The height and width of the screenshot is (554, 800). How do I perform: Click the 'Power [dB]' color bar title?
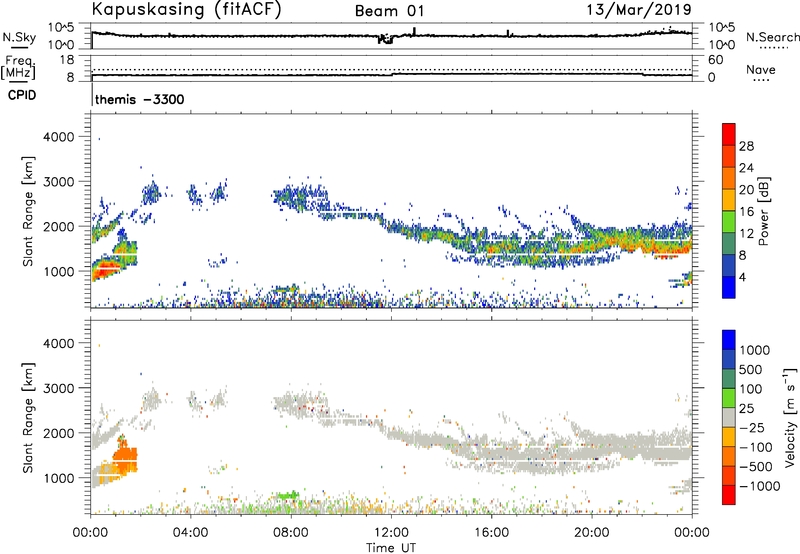tap(763, 211)
